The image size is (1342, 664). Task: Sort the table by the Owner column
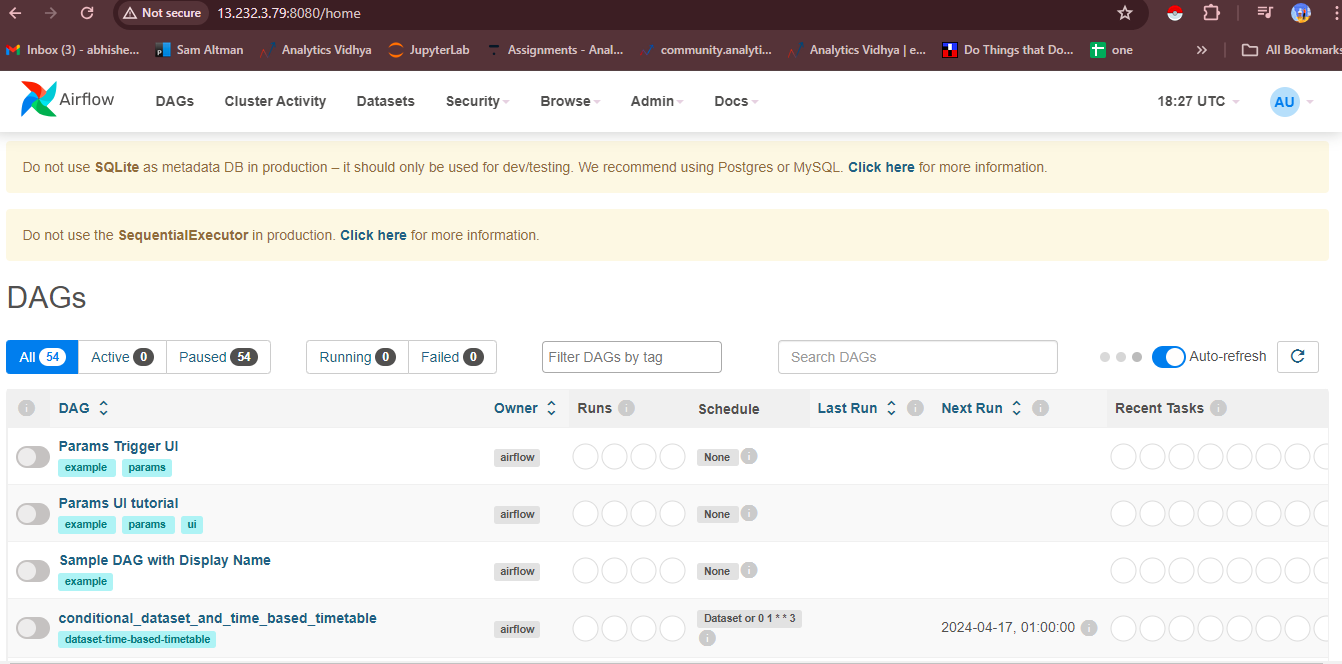(x=525, y=408)
